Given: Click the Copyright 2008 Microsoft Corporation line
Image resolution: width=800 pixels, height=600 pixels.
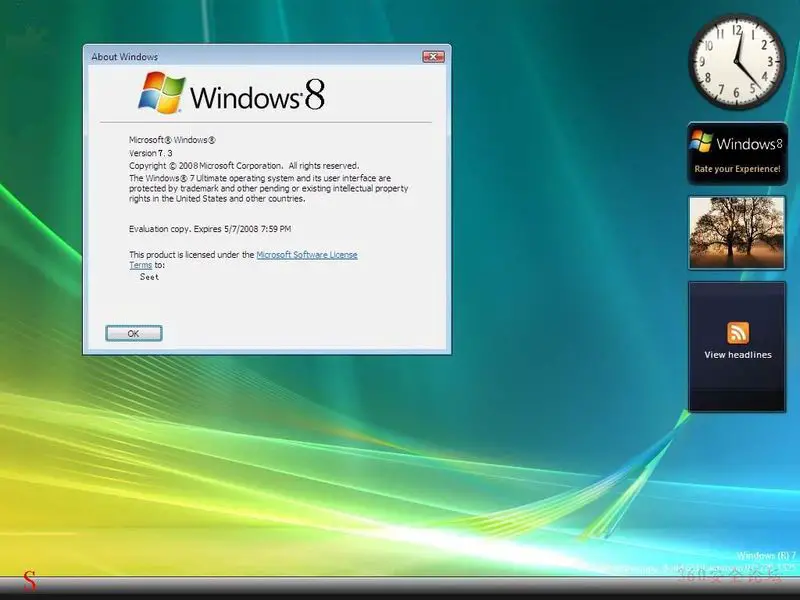Looking at the screenshot, I should coord(244,166).
